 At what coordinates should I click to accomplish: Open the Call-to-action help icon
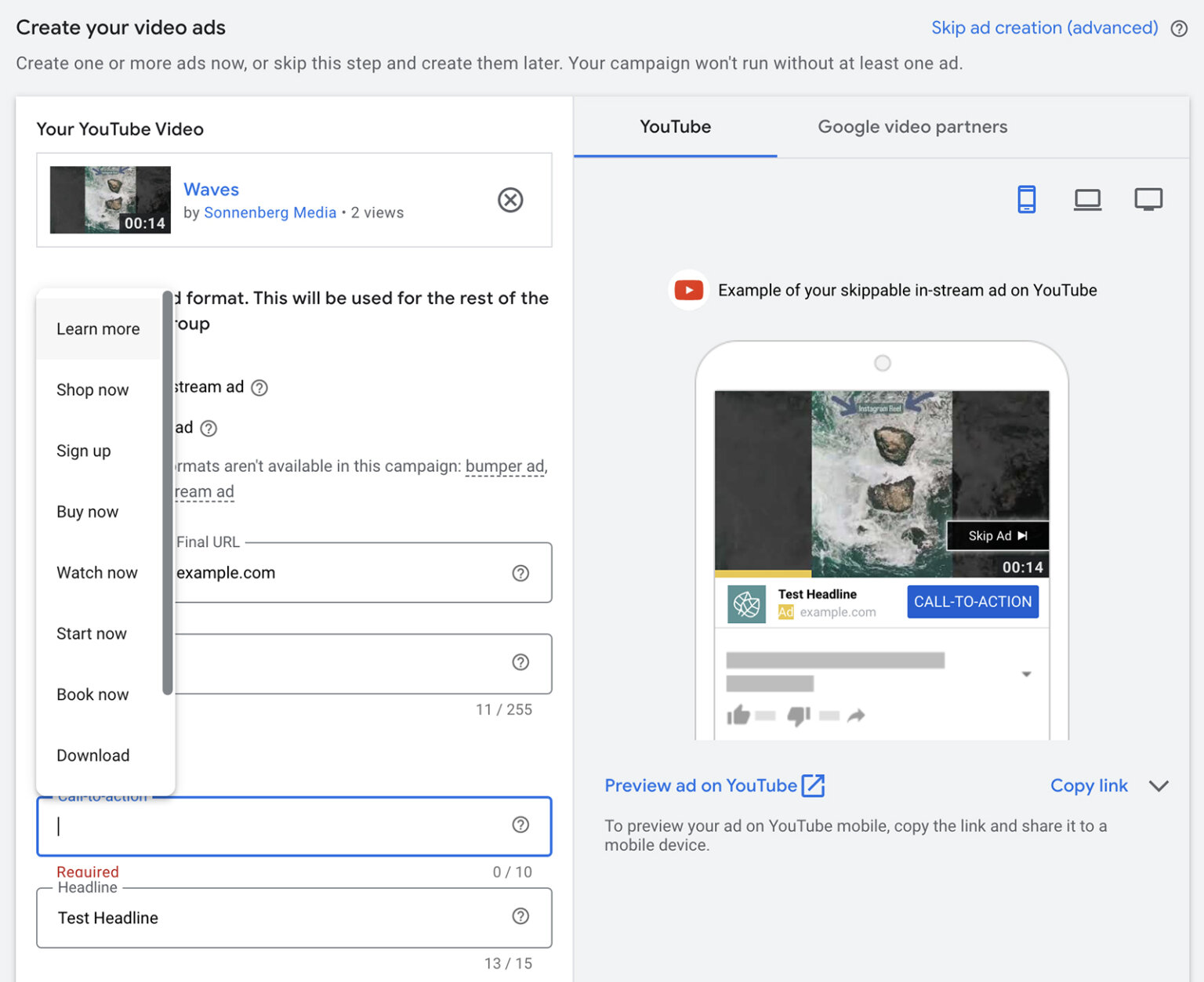pyautogui.click(x=520, y=824)
